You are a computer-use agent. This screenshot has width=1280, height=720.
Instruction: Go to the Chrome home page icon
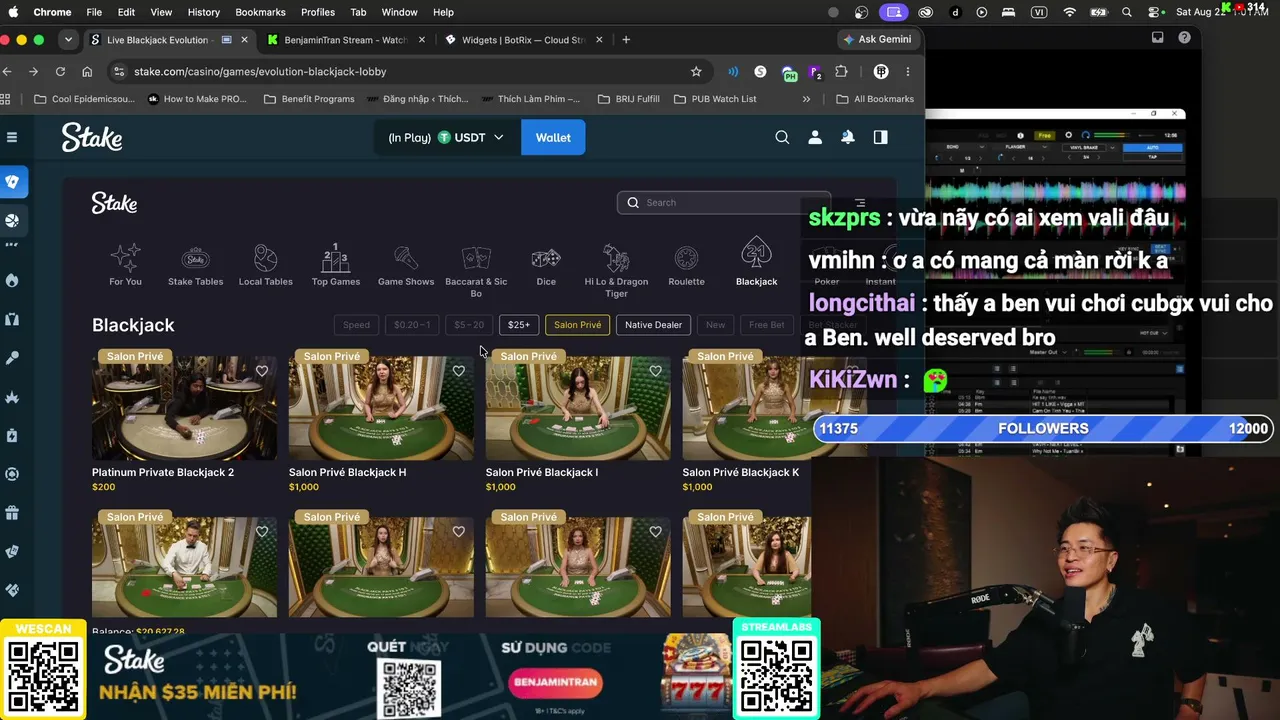[x=87, y=72]
